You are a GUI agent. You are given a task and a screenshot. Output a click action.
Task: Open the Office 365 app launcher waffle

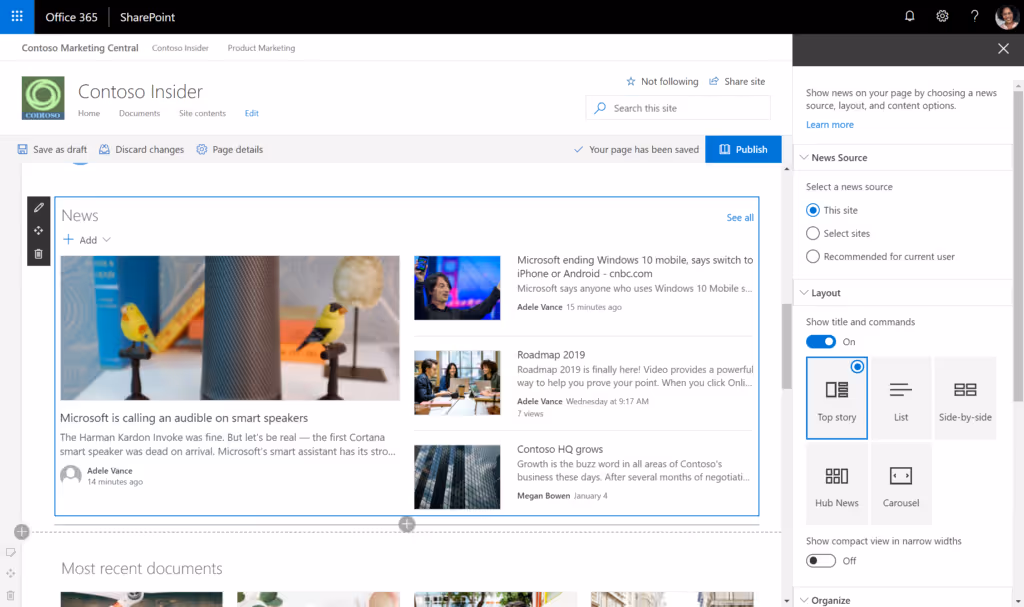click(17, 16)
